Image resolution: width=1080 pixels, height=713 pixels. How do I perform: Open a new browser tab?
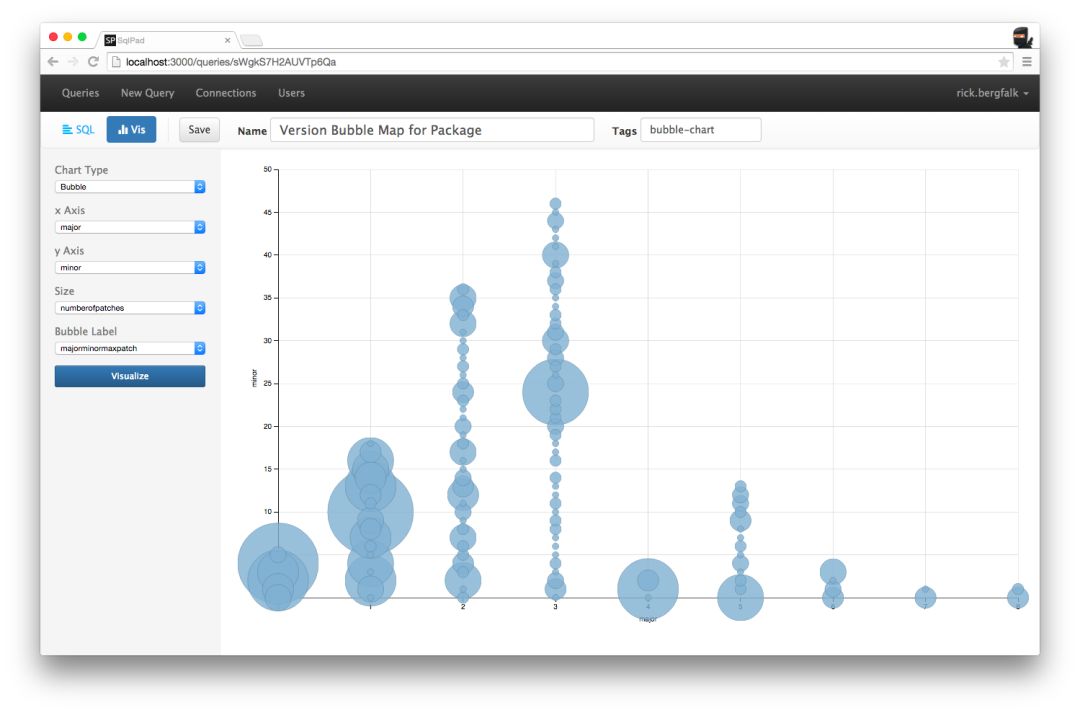coord(251,41)
